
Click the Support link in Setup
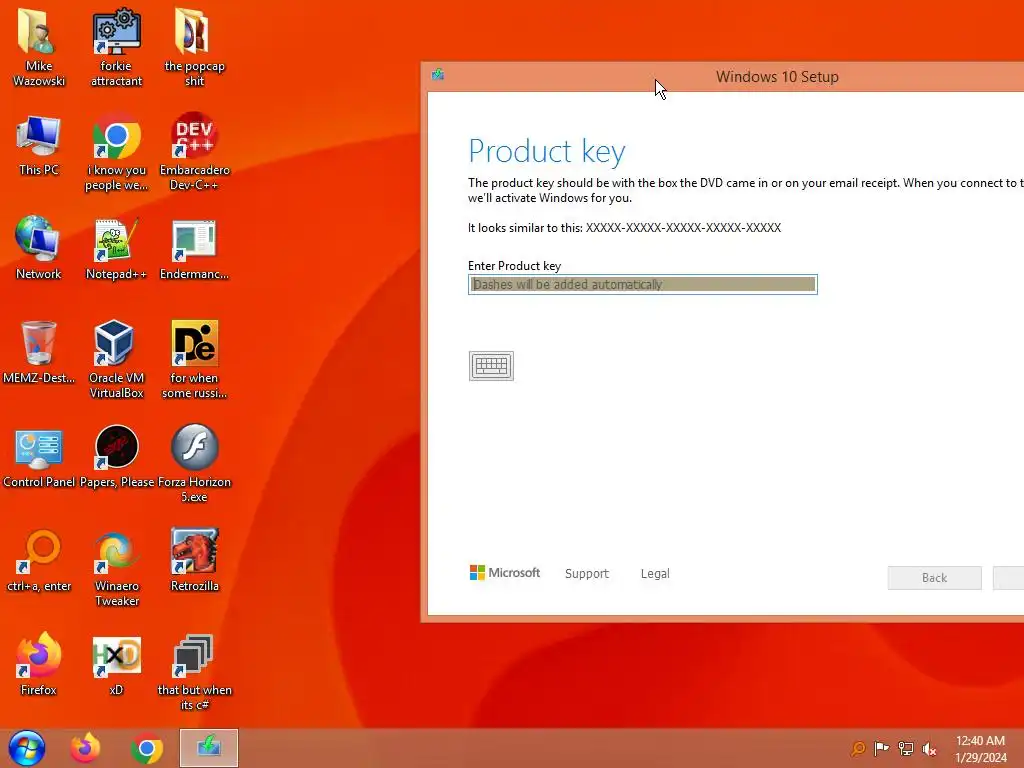(586, 573)
